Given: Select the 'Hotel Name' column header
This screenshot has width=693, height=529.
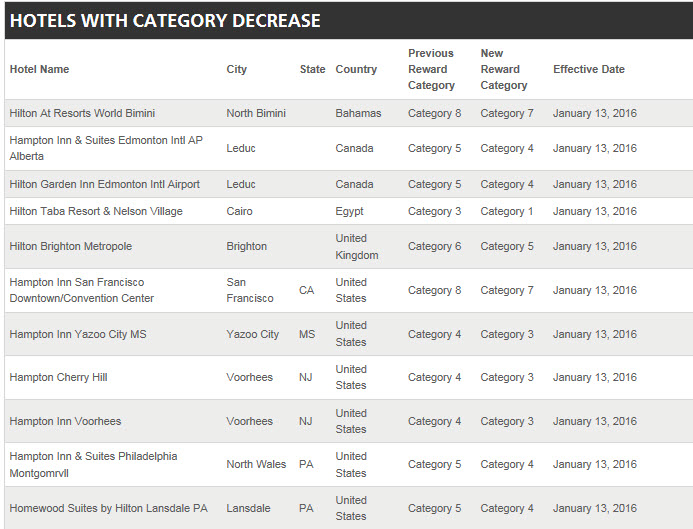Looking at the screenshot, I should pos(39,69).
